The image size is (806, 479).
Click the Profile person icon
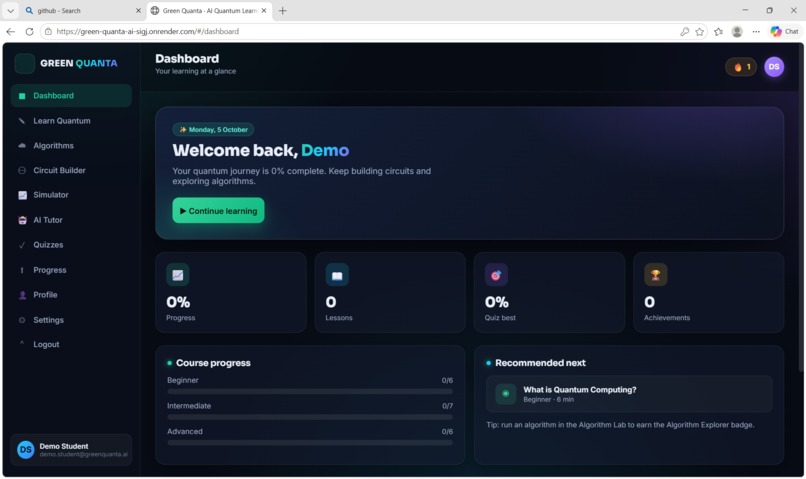tap(23, 295)
